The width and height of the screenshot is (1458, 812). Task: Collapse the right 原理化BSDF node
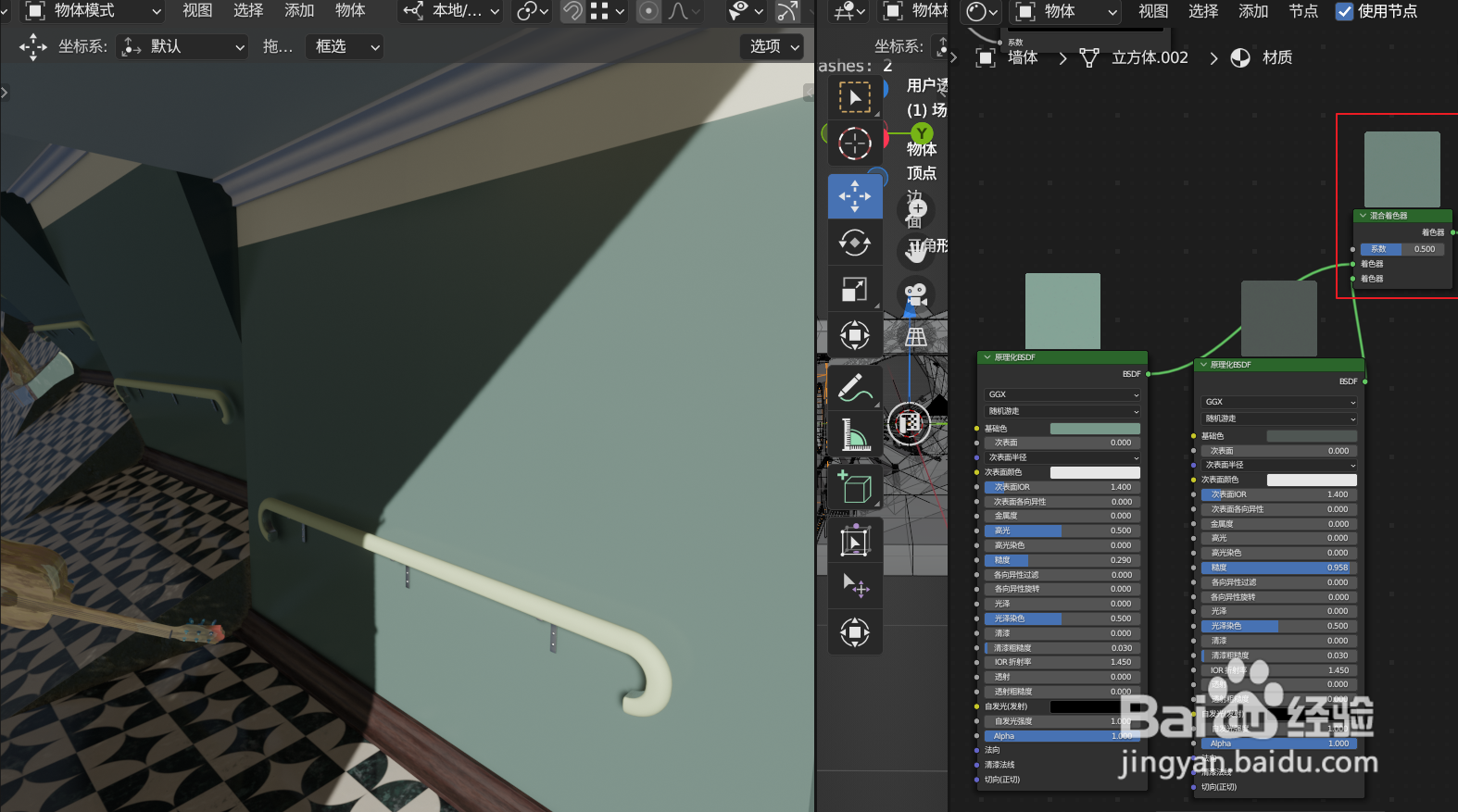(1203, 365)
